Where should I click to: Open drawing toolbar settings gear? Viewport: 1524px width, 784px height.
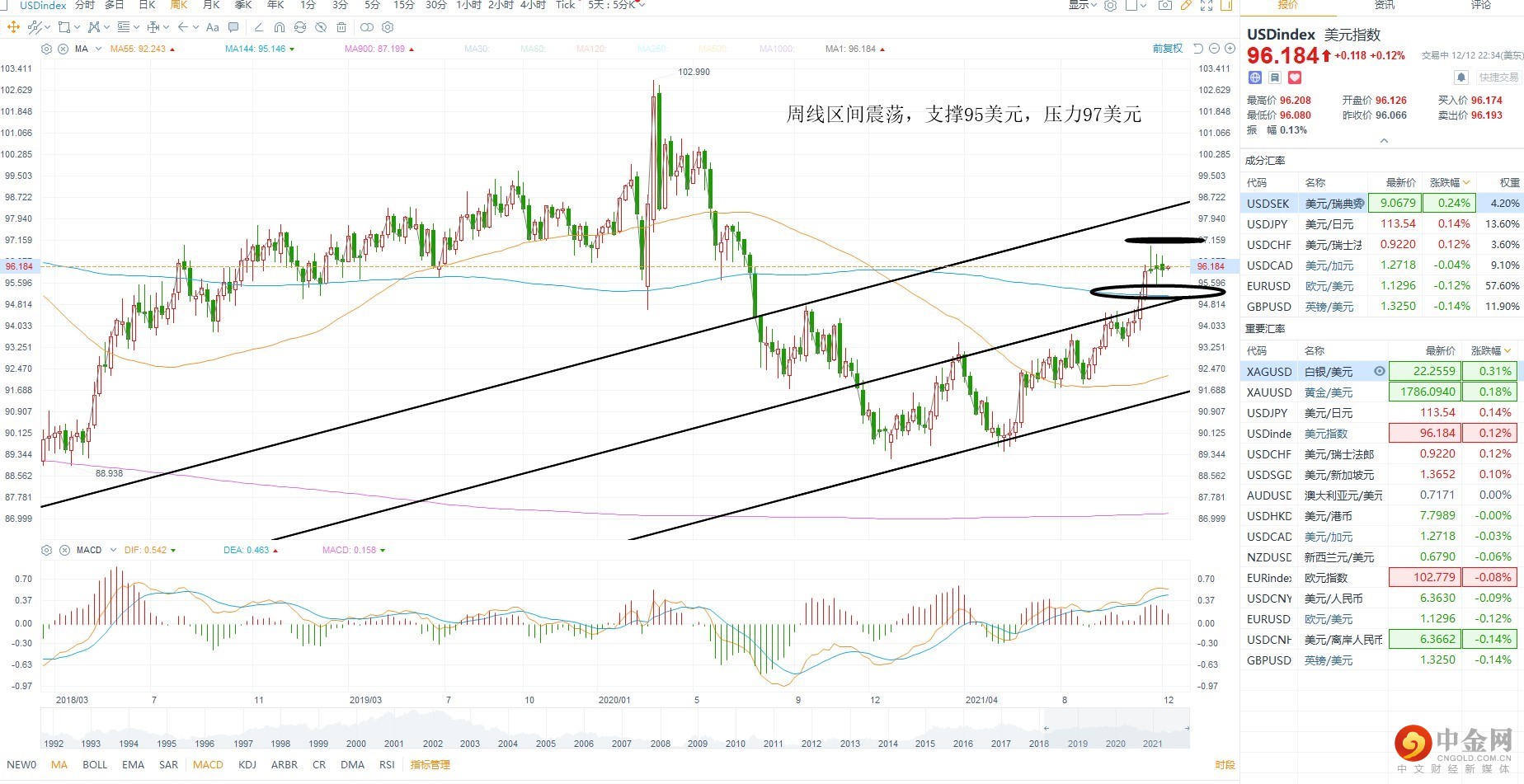tap(388, 27)
